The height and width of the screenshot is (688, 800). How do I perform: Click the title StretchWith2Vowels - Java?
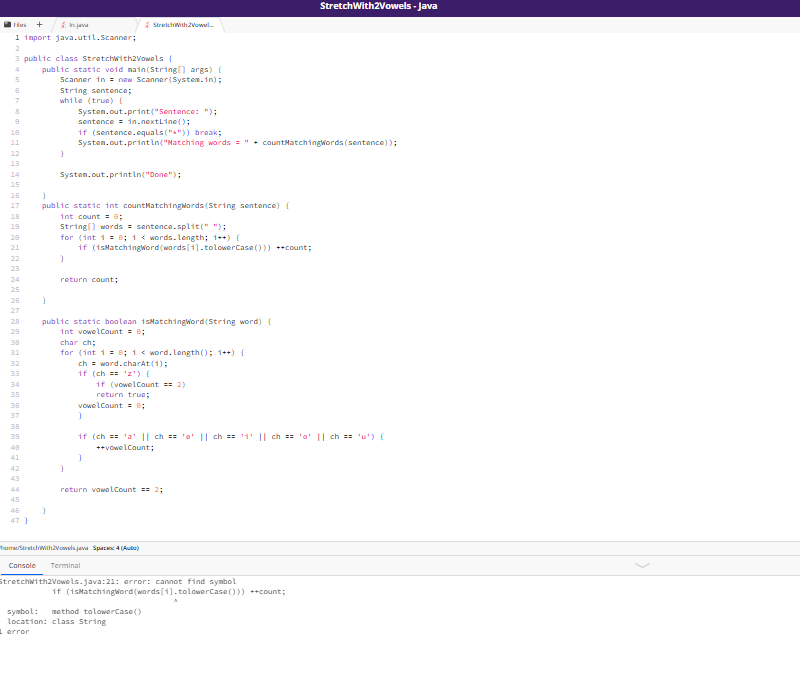(379, 6)
